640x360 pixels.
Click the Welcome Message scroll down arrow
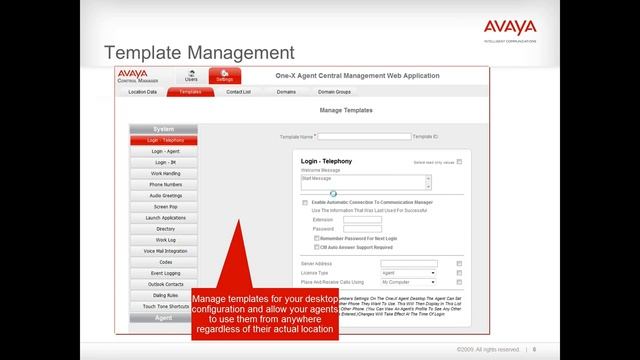point(428,187)
